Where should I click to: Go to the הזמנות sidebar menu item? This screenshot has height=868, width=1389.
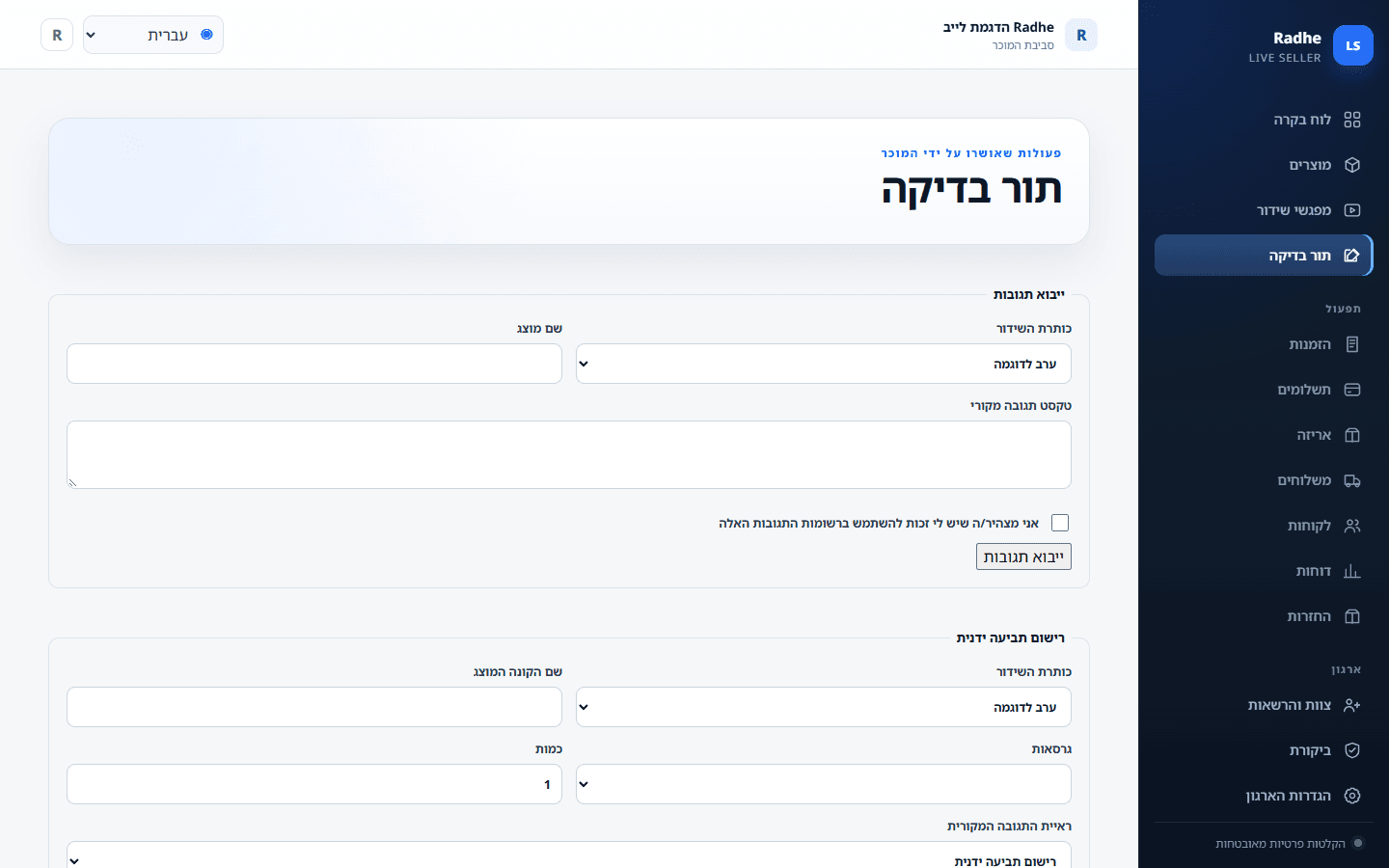pyautogui.click(x=1264, y=344)
